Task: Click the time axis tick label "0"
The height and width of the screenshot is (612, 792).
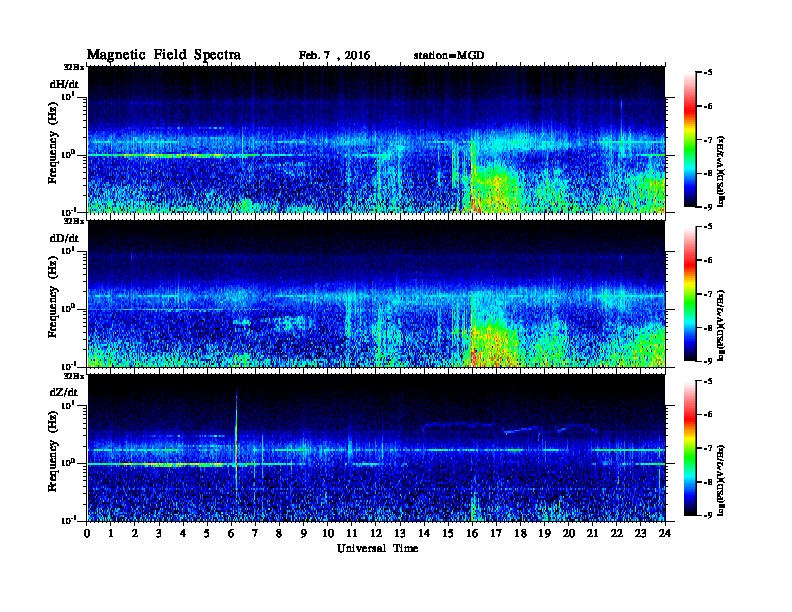Action: 87,534
